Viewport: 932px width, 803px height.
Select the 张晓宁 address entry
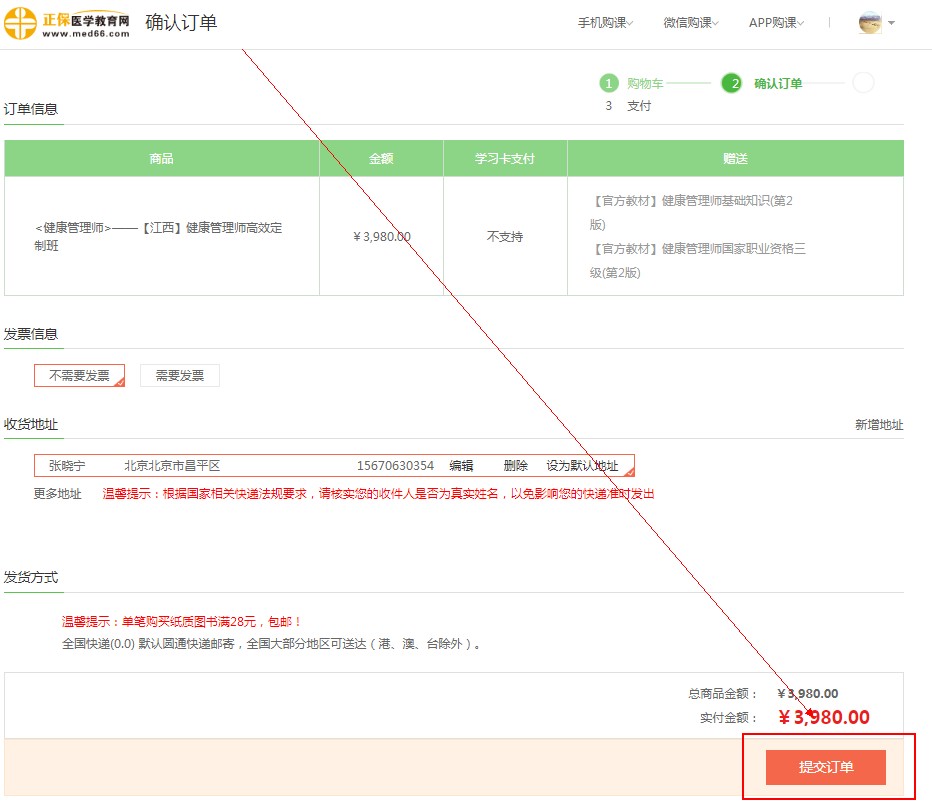(67, 466)
